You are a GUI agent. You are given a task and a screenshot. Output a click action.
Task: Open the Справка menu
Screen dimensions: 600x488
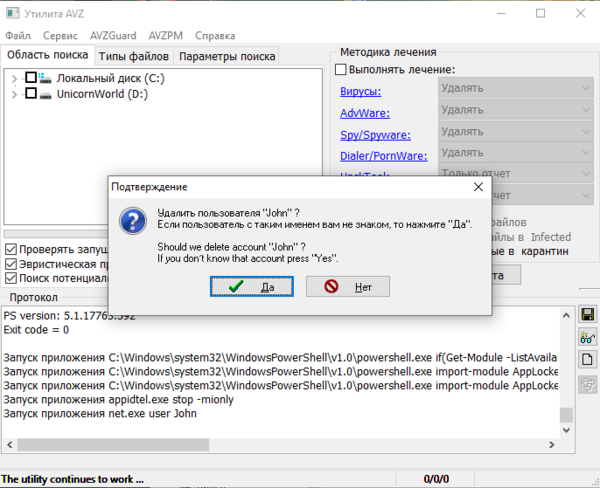(x=215, y=36)
